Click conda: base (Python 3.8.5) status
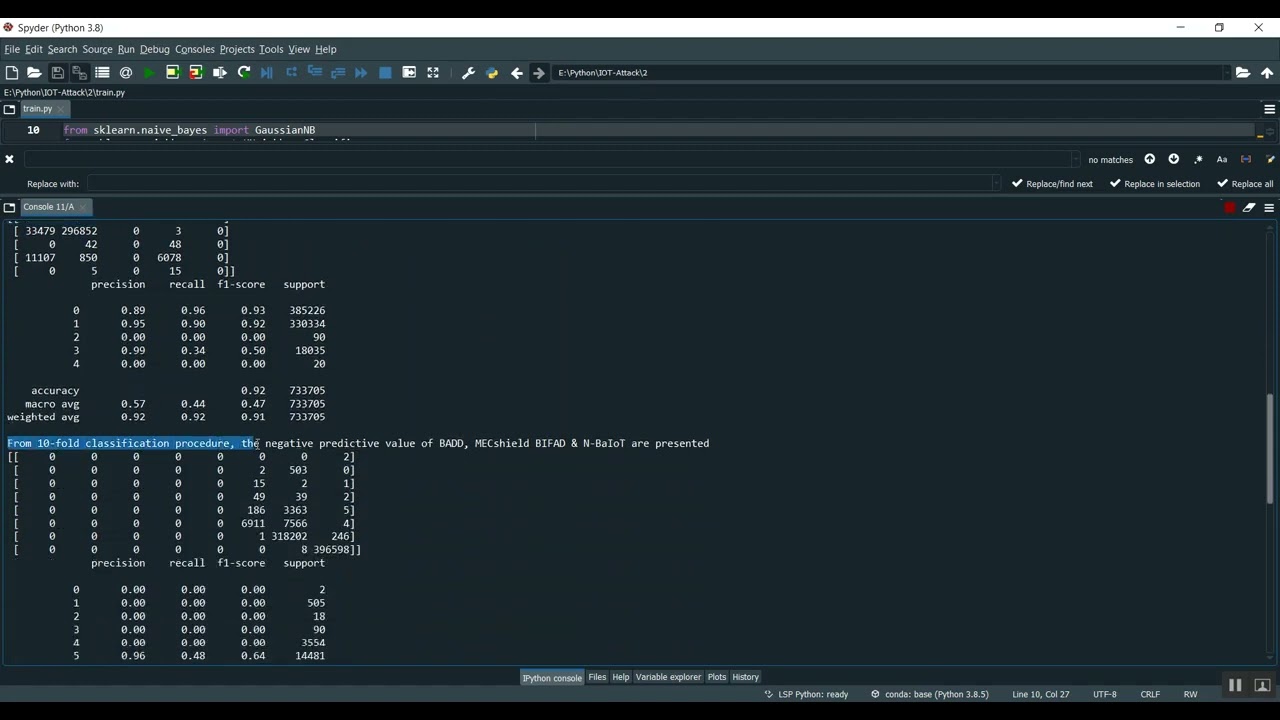1280x720 pixels. point(930,694)
